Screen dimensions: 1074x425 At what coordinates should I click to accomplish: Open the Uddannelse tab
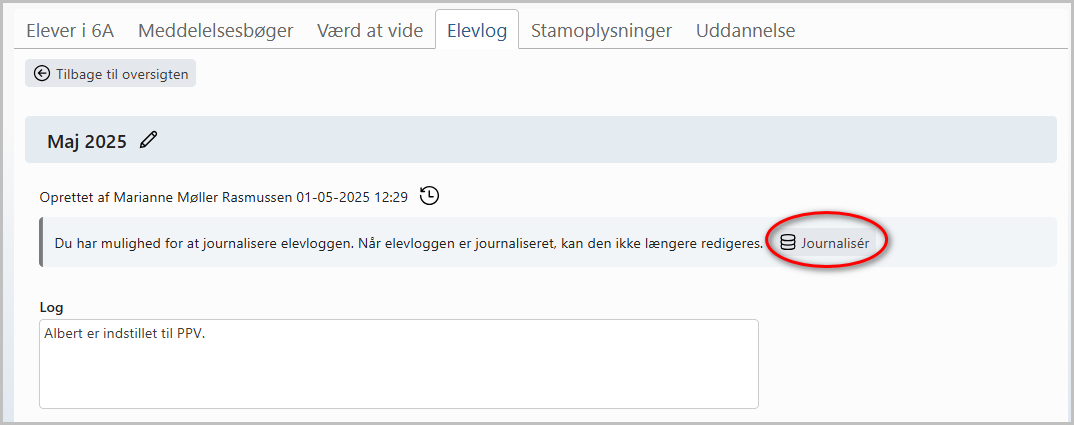point(745,31)
